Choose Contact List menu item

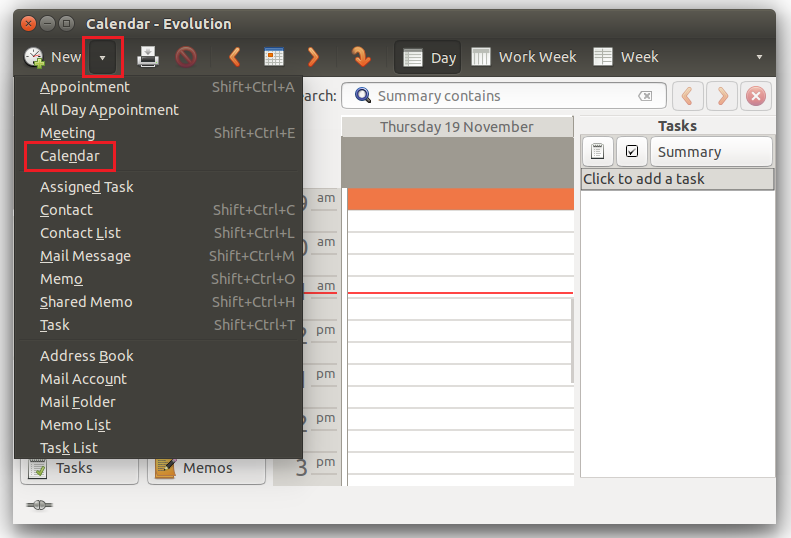[x=158, y=233]
